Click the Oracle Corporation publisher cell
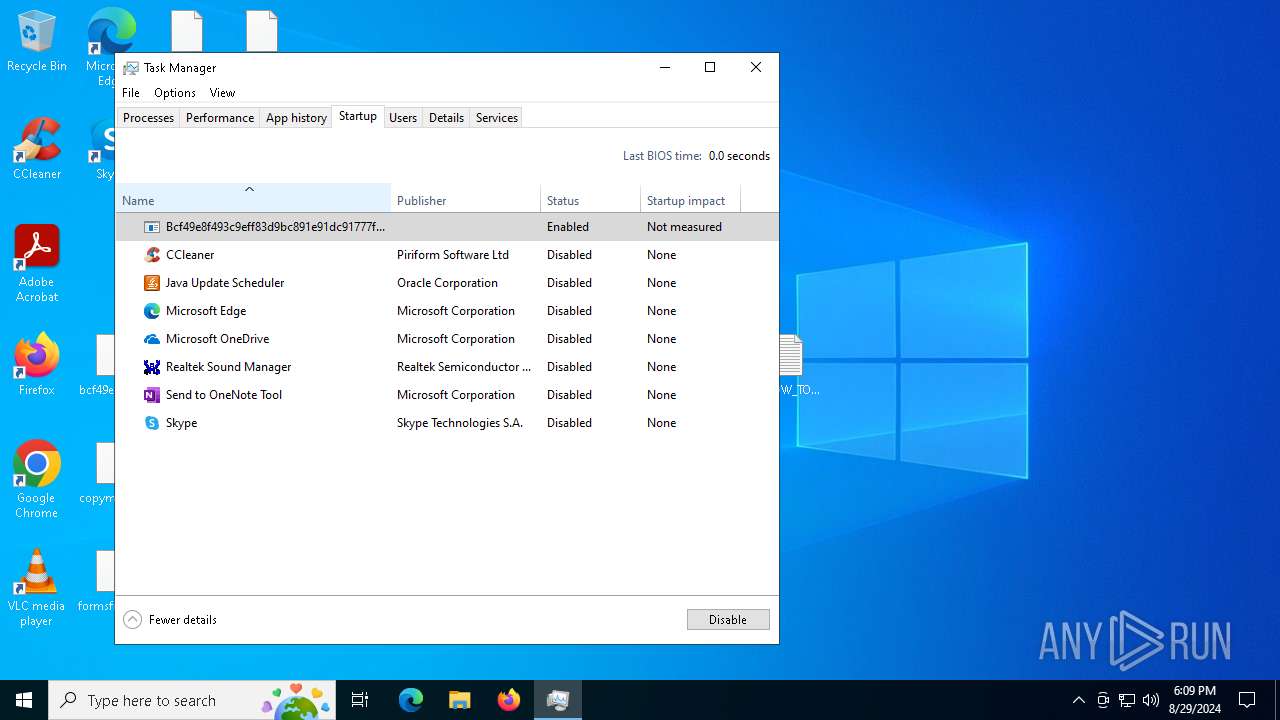This screenshot has width=1280, height=720. pyautogui.click(x=447, y=283)
